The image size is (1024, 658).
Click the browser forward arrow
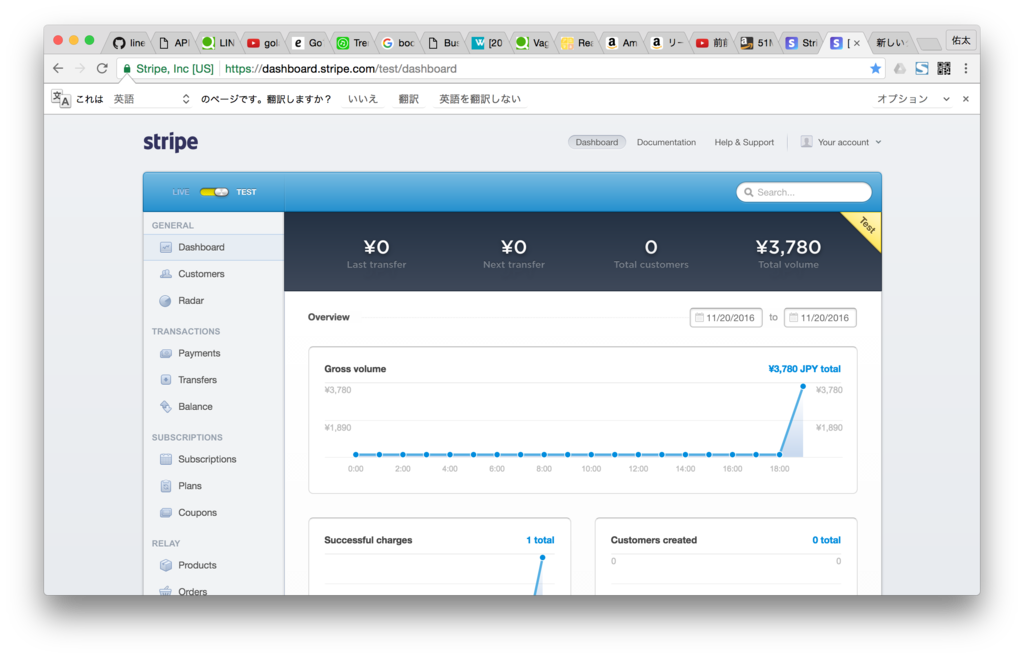pyautogui.click(x=80, y=69)
